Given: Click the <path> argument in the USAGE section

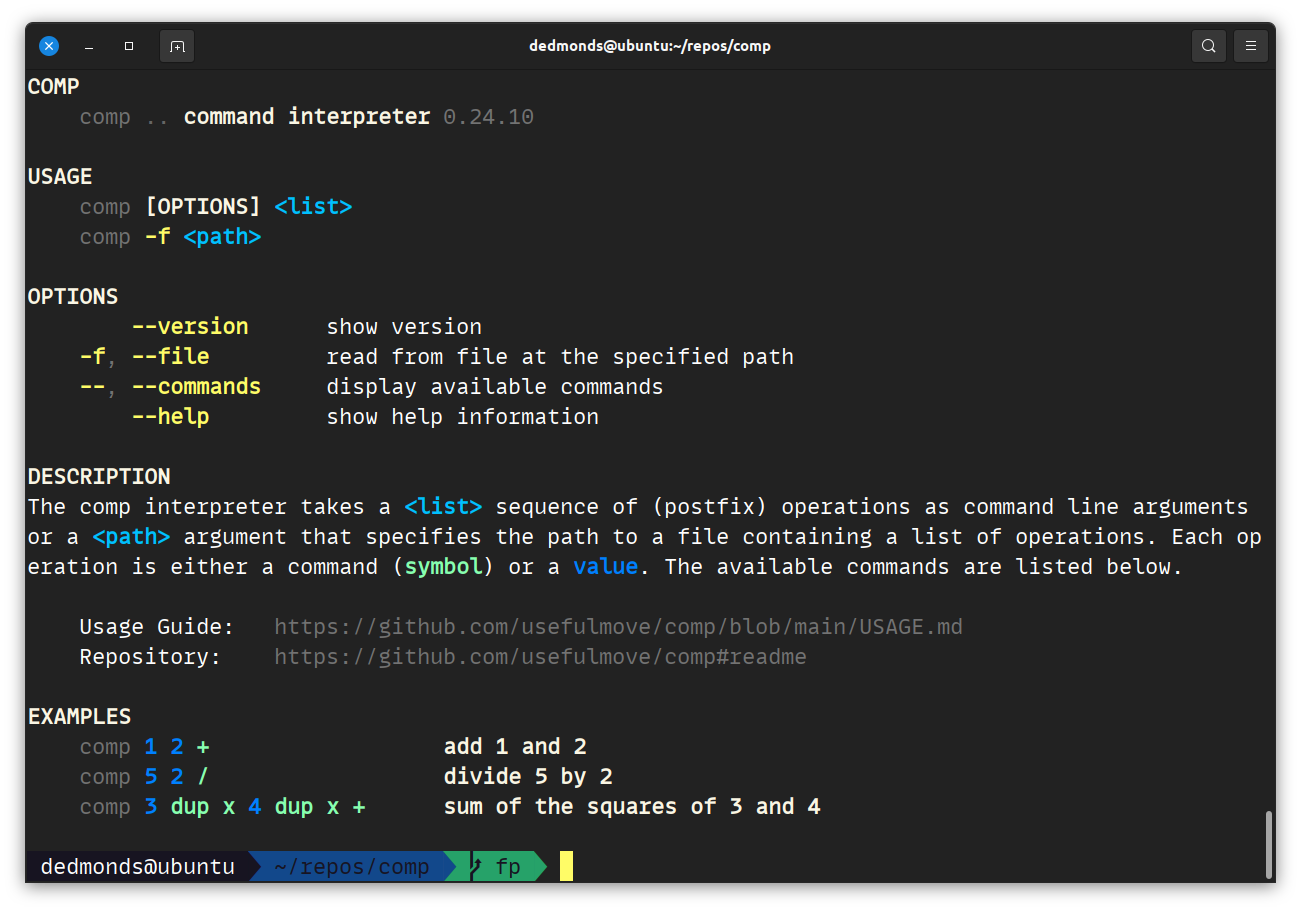Looking at the screenshot, I should [222, 237].
